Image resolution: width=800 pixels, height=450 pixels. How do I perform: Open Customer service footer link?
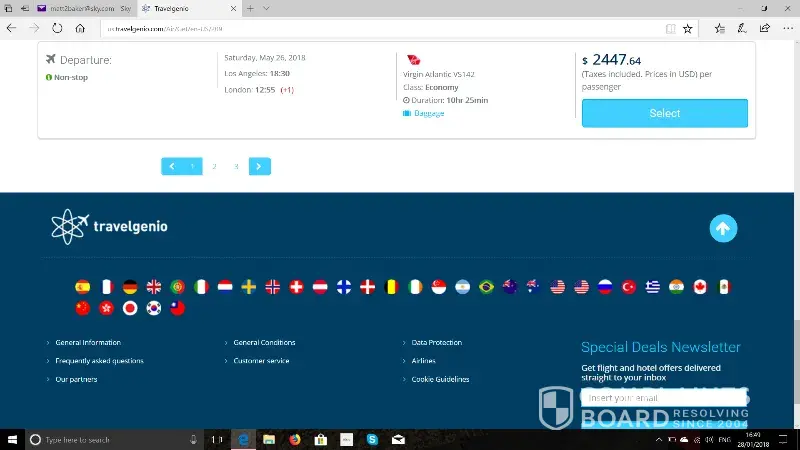pyautogui.click(x=261, y=361)
